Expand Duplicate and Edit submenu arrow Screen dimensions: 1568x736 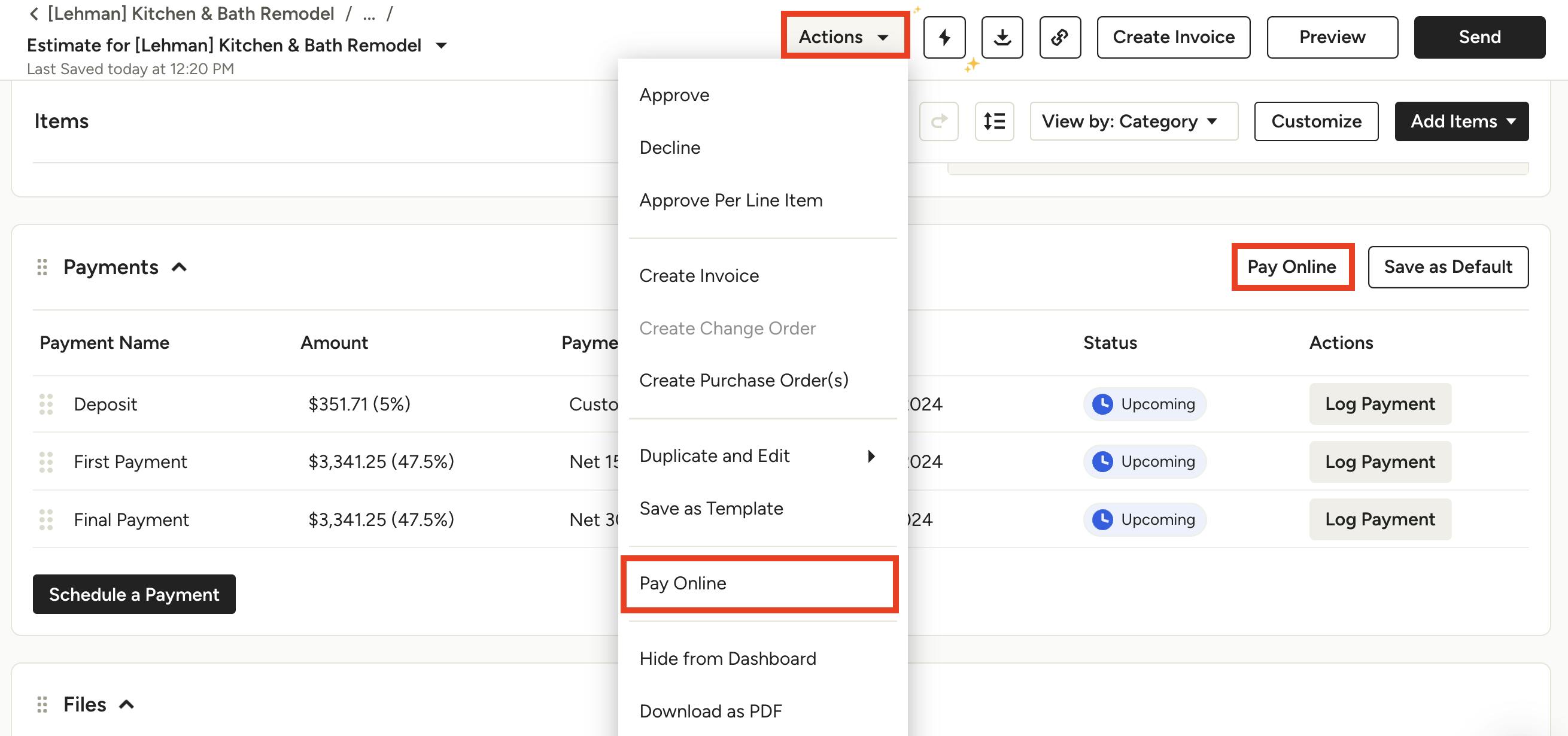(871, 456)
